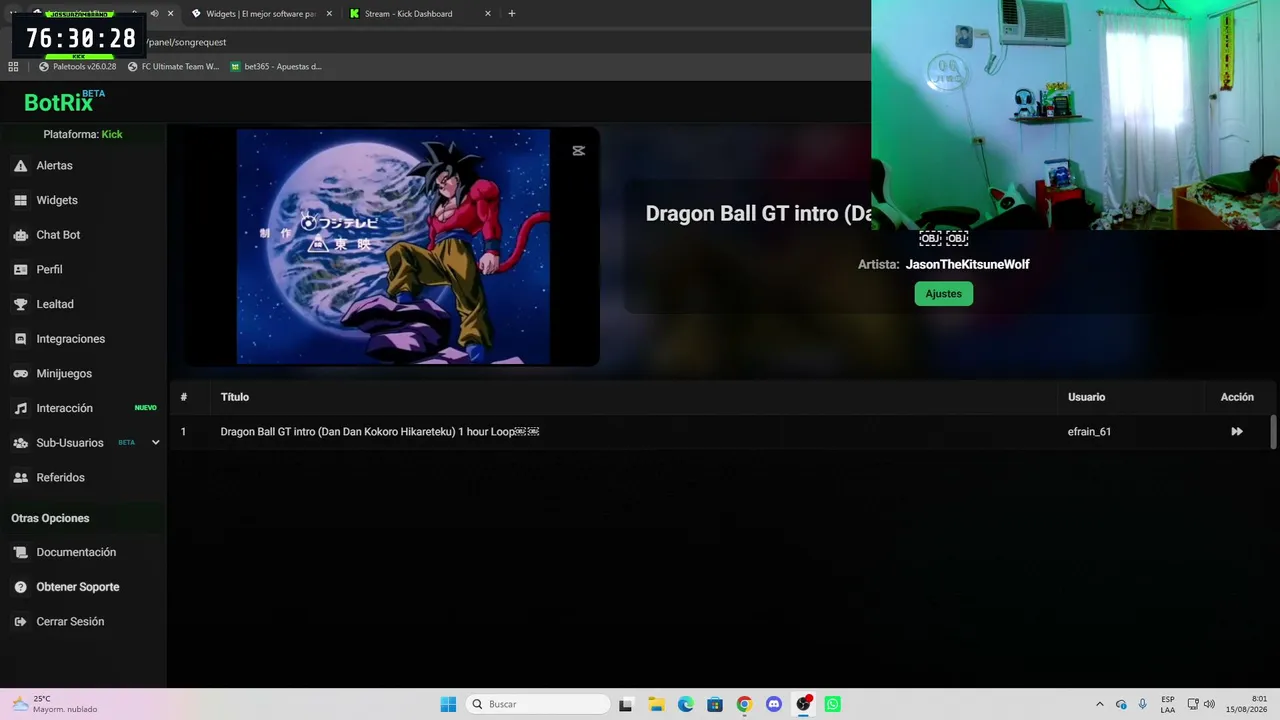Show hidden system tray icons

click(1100, 704)
